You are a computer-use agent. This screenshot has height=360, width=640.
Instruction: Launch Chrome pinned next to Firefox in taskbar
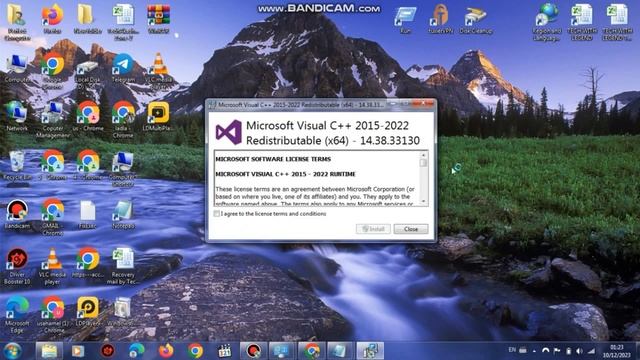(x=195, y=351)
